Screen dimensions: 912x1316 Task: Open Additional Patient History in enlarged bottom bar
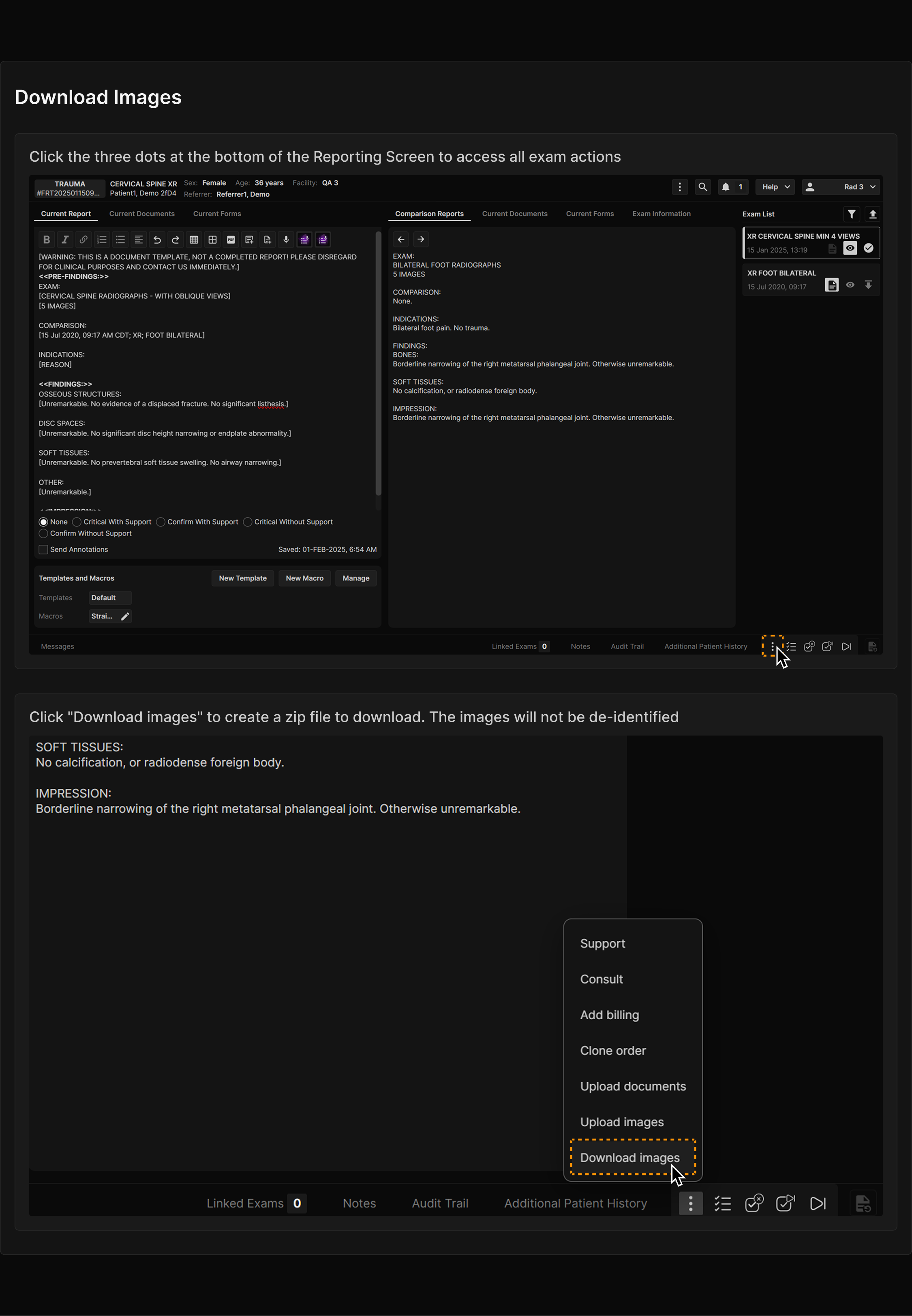click(x=576, y=1203)
